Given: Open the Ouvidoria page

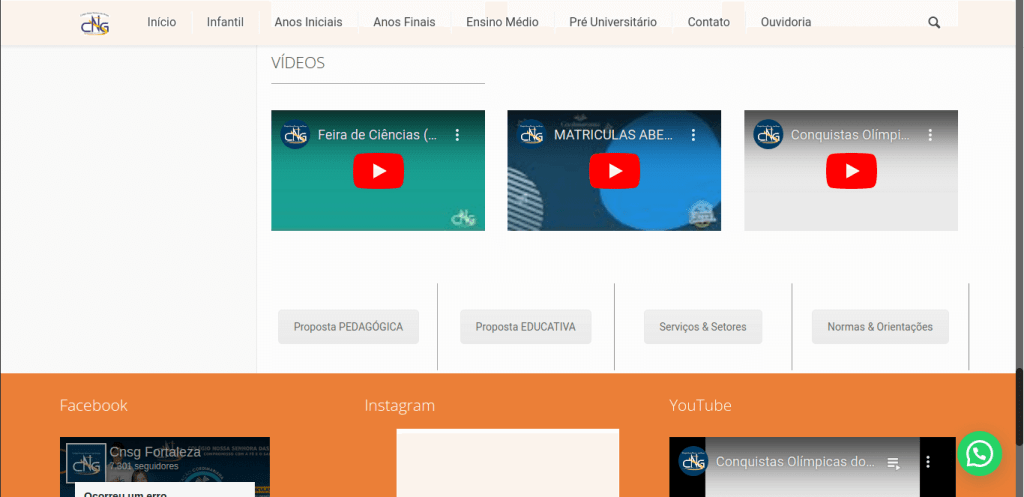Looking at the screenshot, I should coord(786,22).
